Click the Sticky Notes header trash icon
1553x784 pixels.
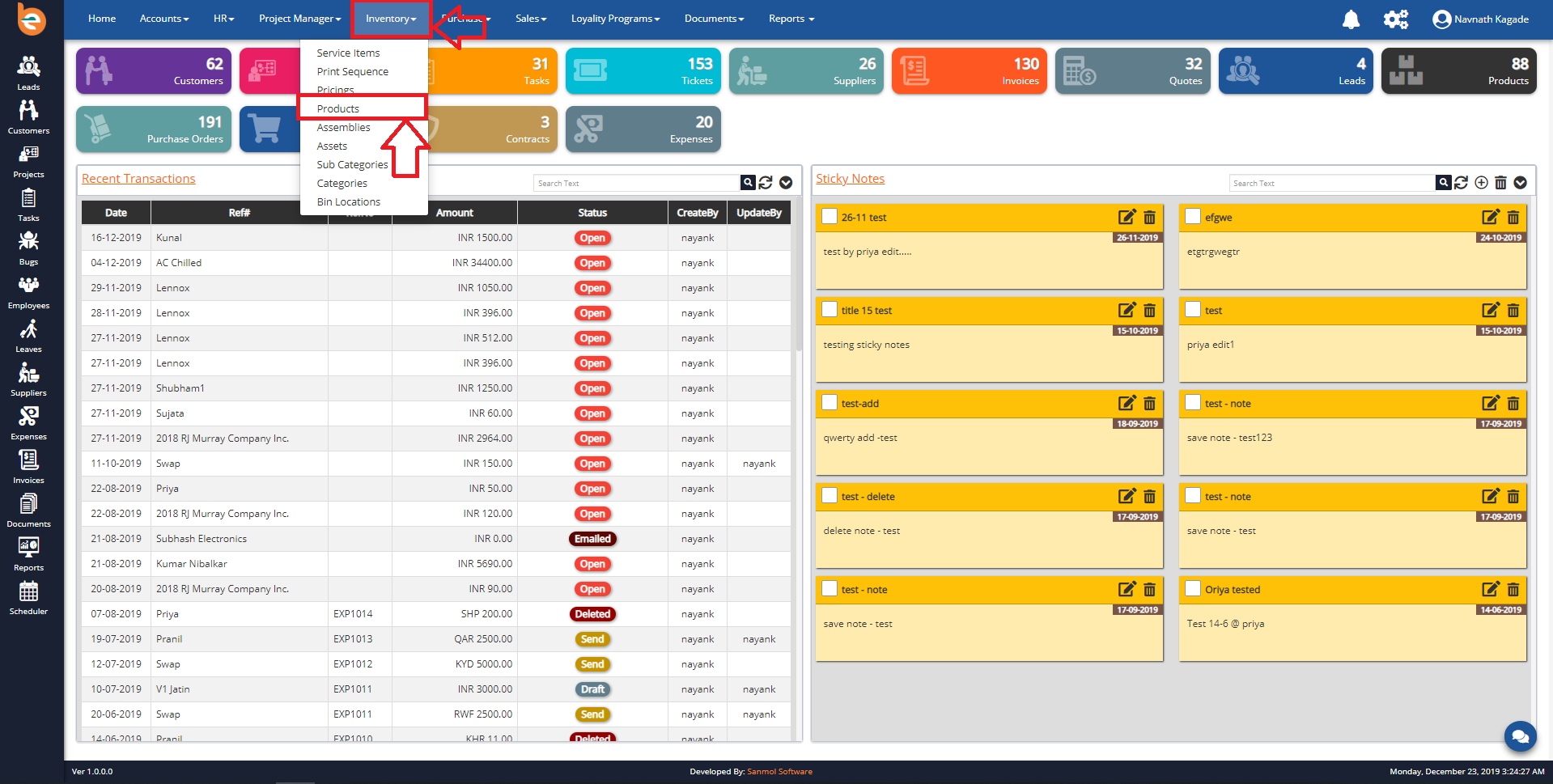point(1500,183)
